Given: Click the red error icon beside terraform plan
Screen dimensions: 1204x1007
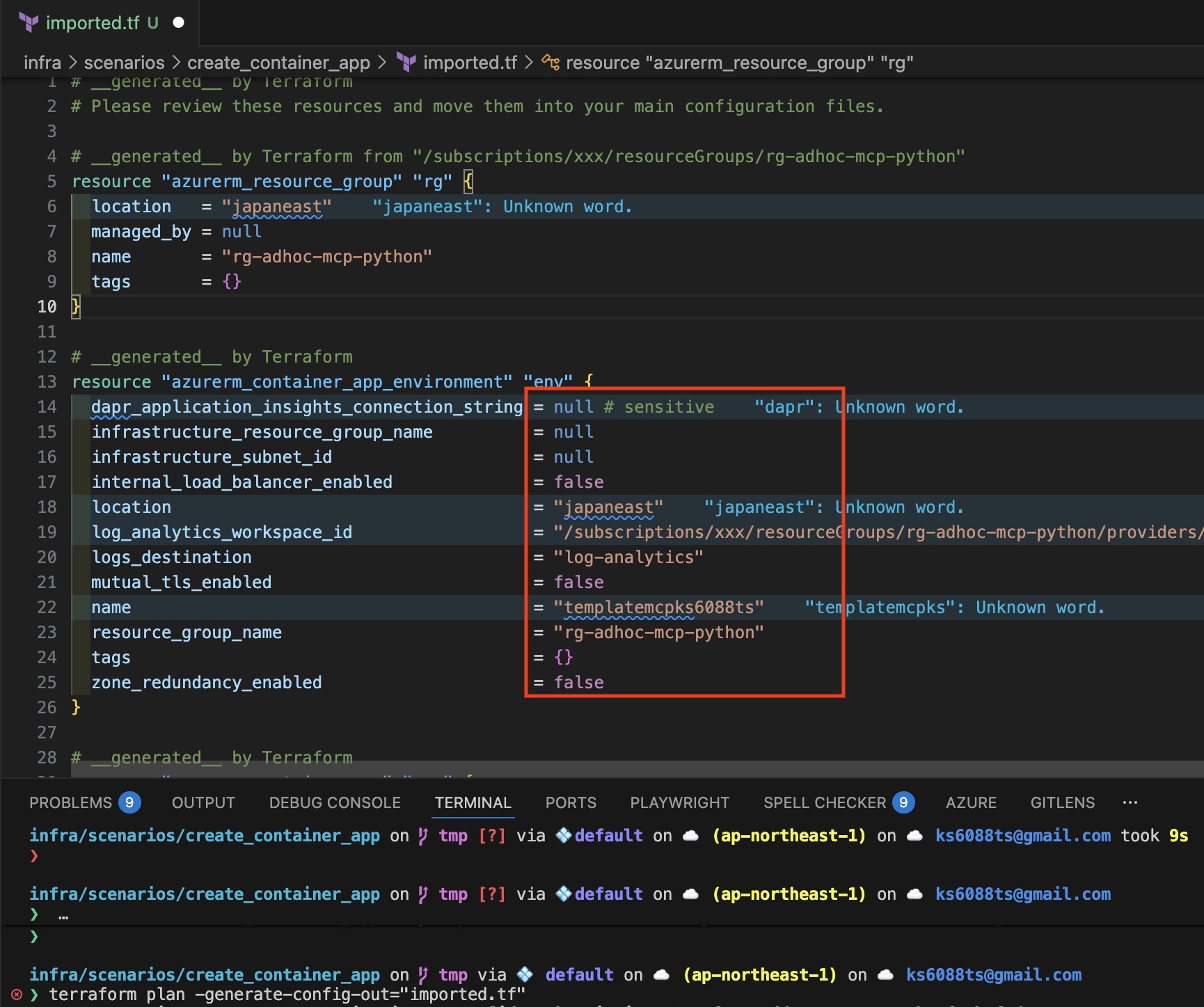Looking at the screenshot, I should (x=17, y=994).
